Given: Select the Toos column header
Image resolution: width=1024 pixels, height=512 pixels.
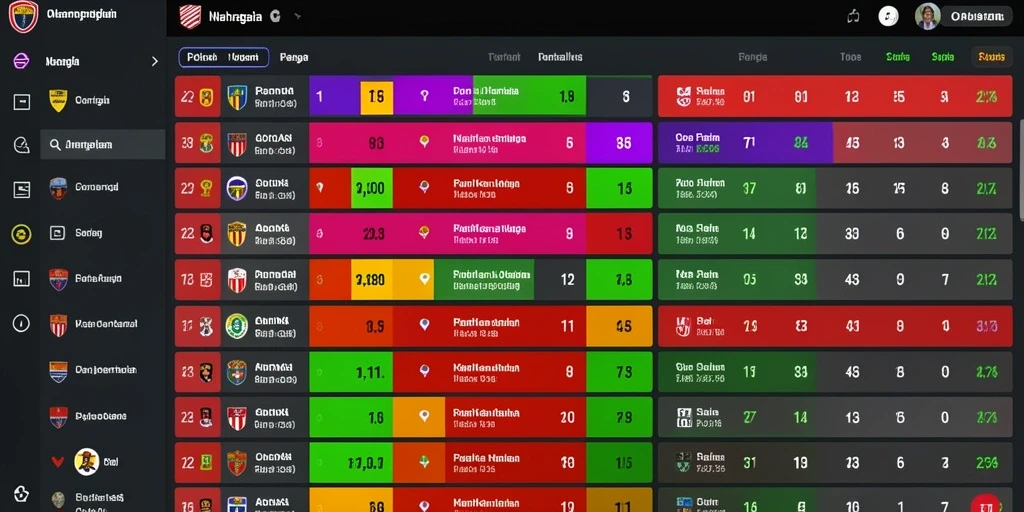Looking at the screenshot, I should tap(850, 57).
